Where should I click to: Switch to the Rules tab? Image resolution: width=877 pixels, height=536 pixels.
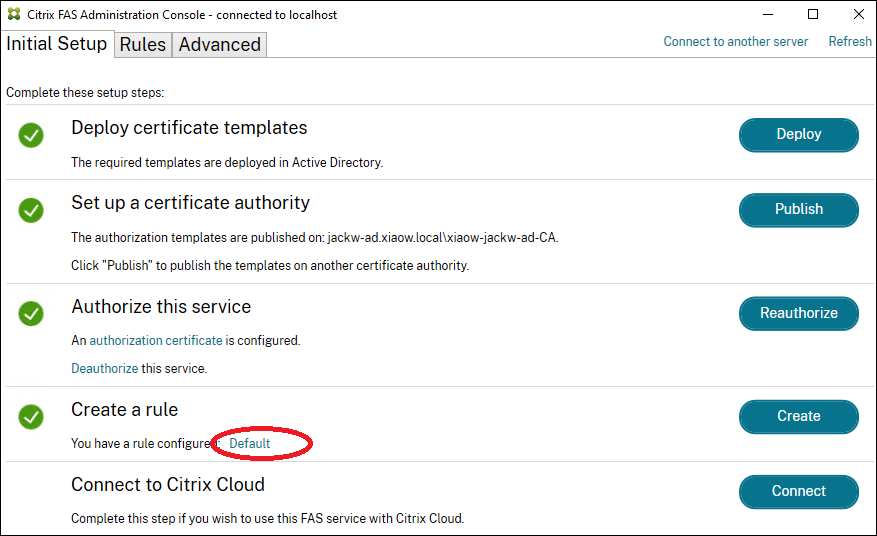142,45
